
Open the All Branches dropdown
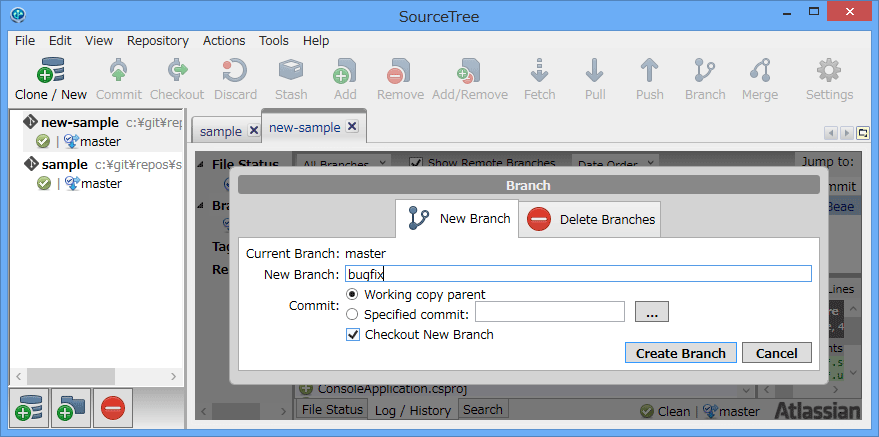coord(343,164)
